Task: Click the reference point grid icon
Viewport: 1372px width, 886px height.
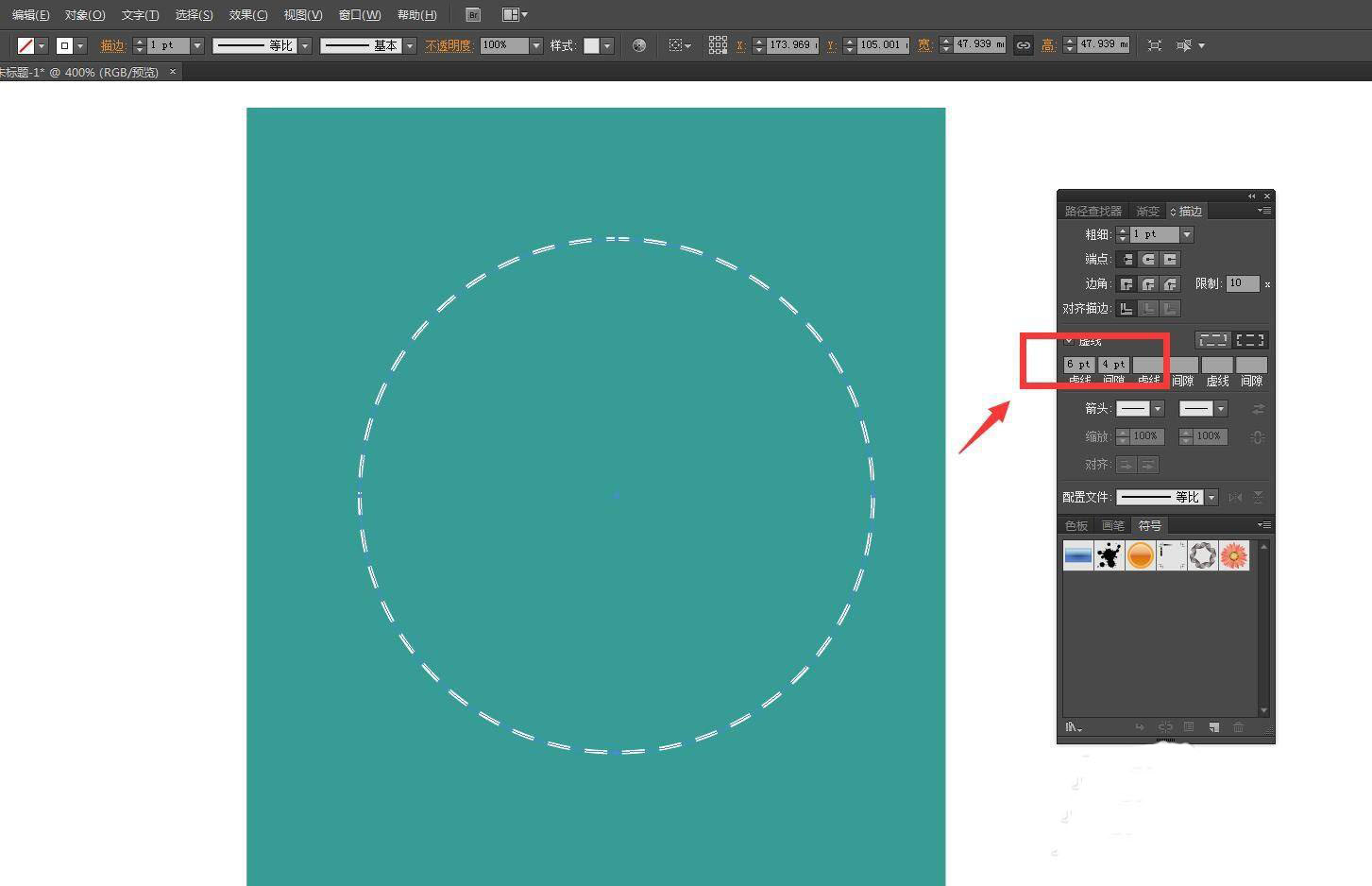Action: [x=718, y=45]
